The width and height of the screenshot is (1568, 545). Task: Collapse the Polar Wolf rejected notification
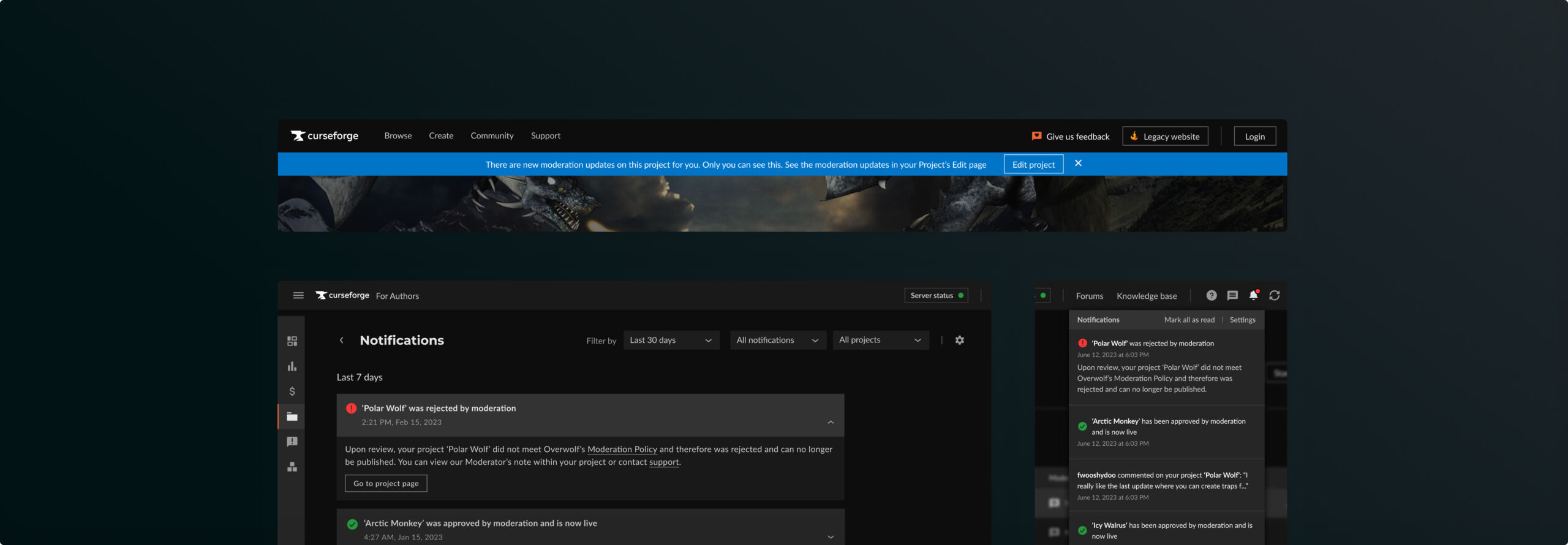[x=831, y=422]
